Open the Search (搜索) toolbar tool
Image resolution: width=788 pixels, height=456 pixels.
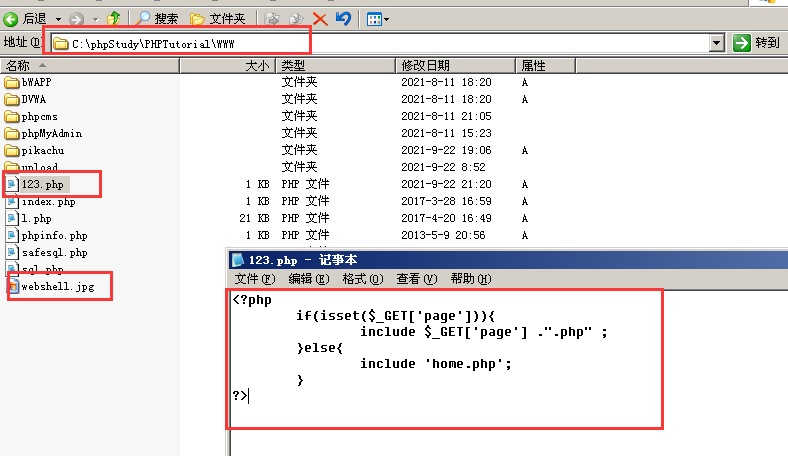(157, 18)
